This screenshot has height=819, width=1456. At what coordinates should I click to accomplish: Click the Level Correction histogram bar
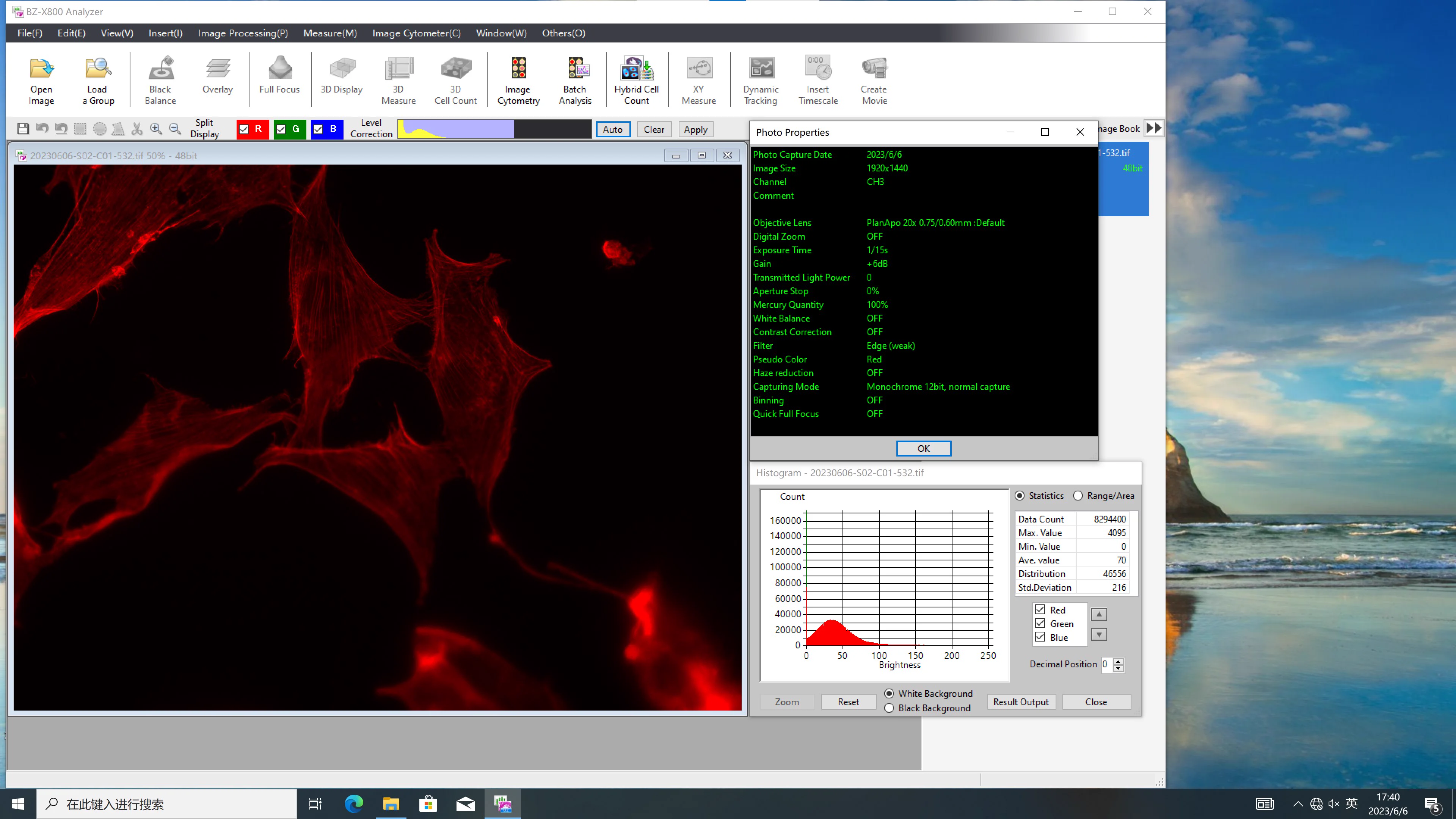[x=494, y=129]
